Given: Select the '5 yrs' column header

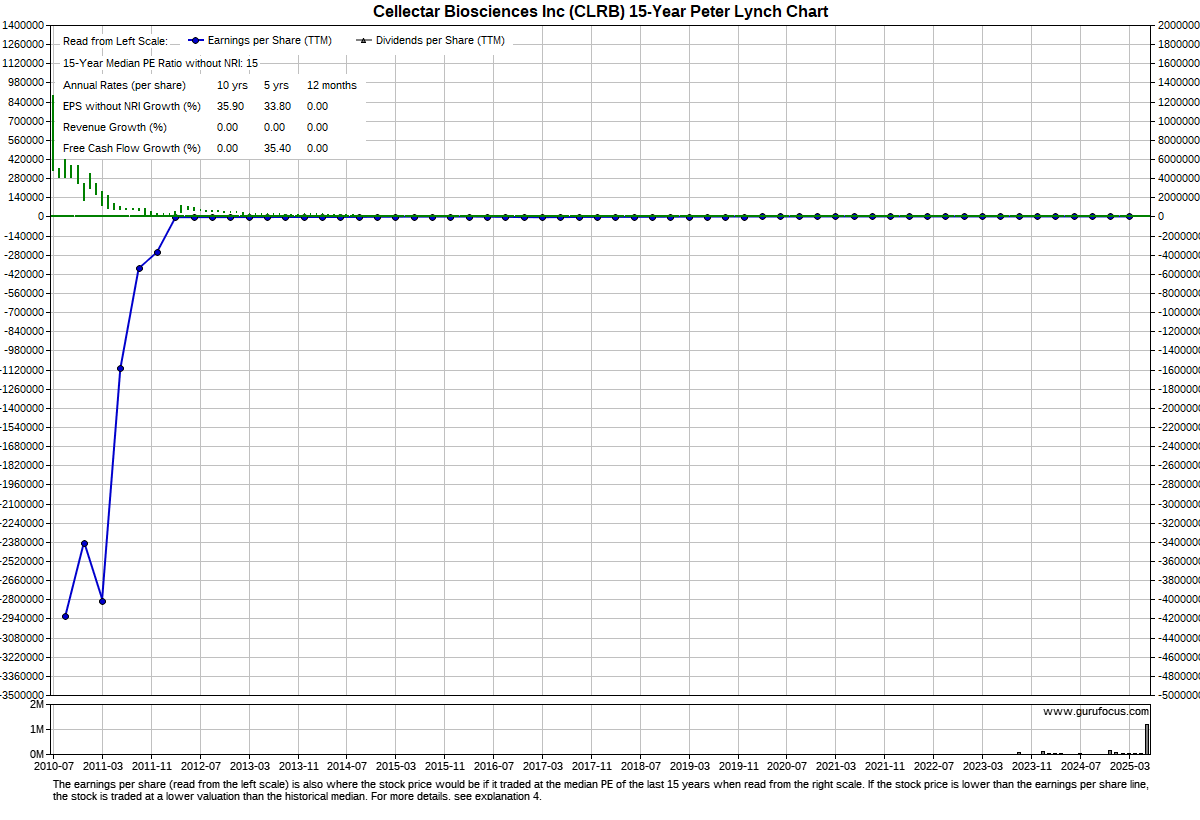Looking at the screenshot, I should pos(276,85).
